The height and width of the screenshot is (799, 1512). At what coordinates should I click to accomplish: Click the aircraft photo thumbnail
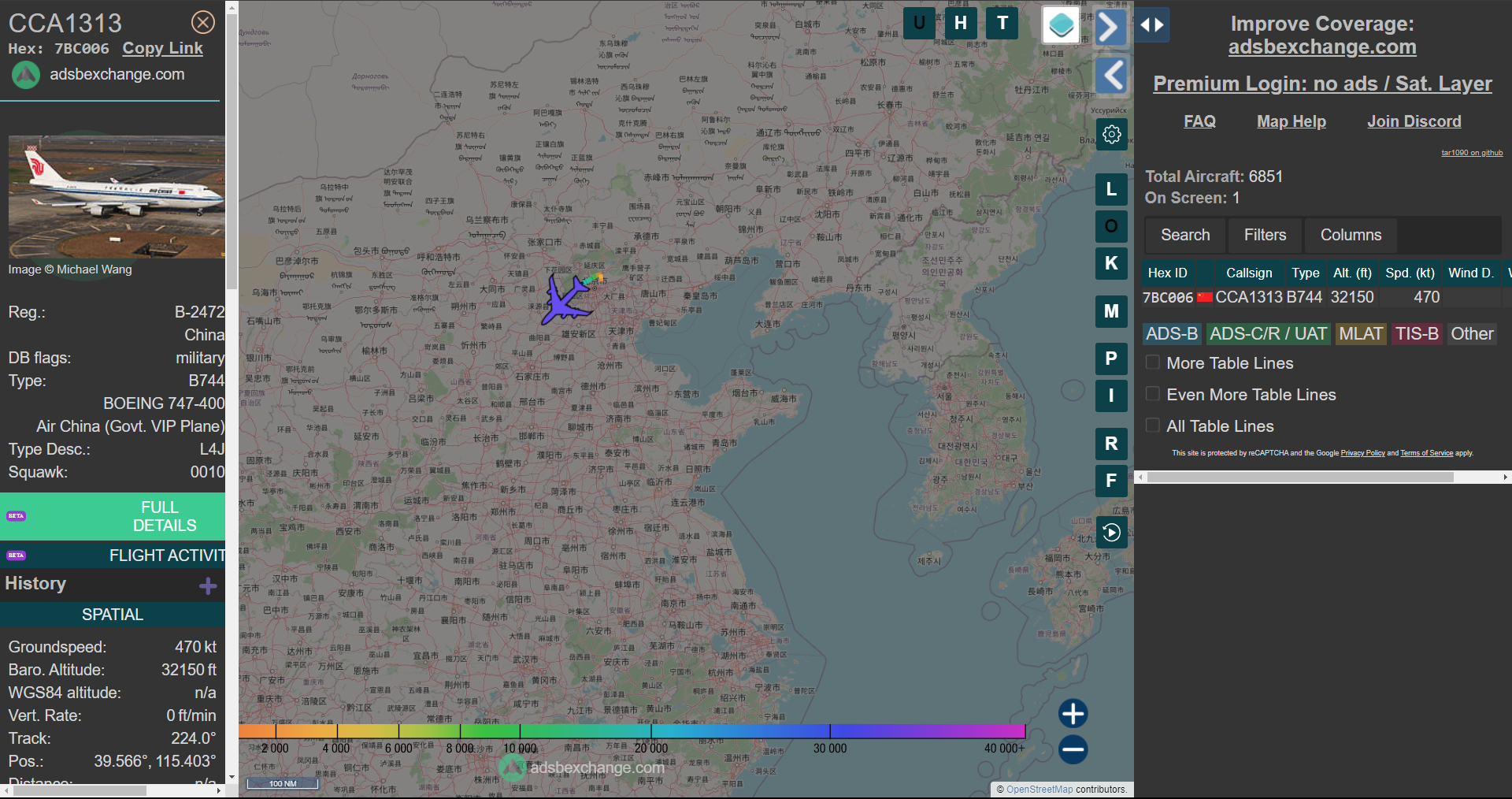tap(117, 197)
